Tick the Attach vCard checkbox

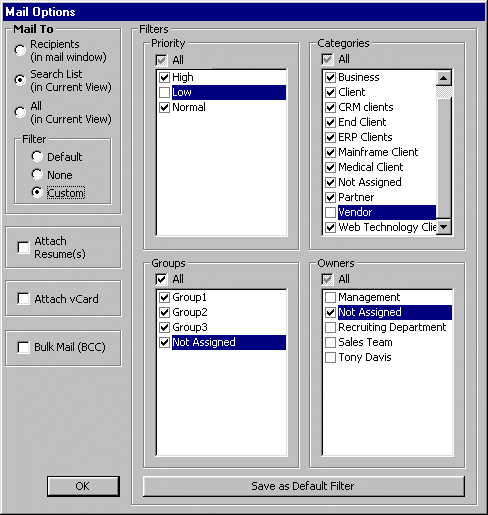23,298
